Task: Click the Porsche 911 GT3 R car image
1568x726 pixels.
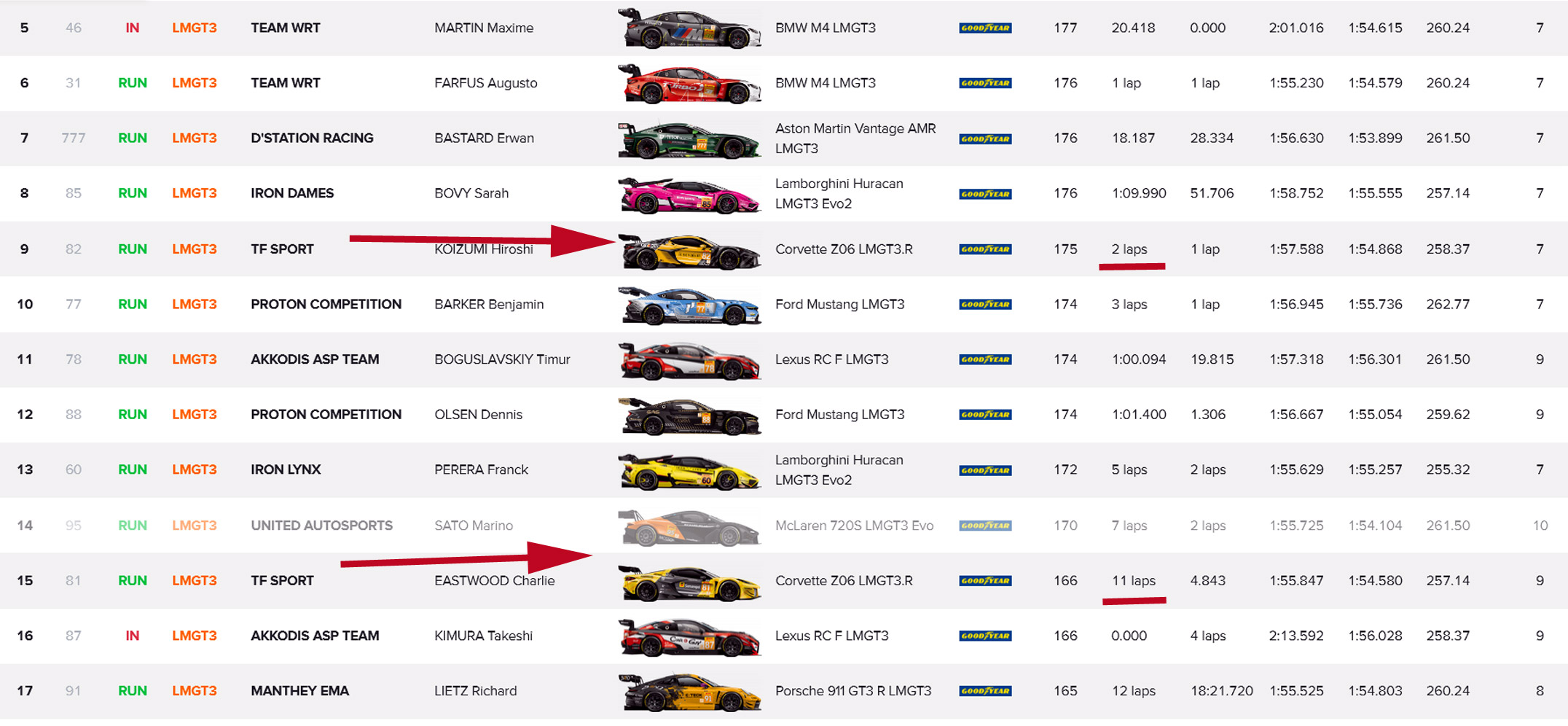Action: point(689,692)
